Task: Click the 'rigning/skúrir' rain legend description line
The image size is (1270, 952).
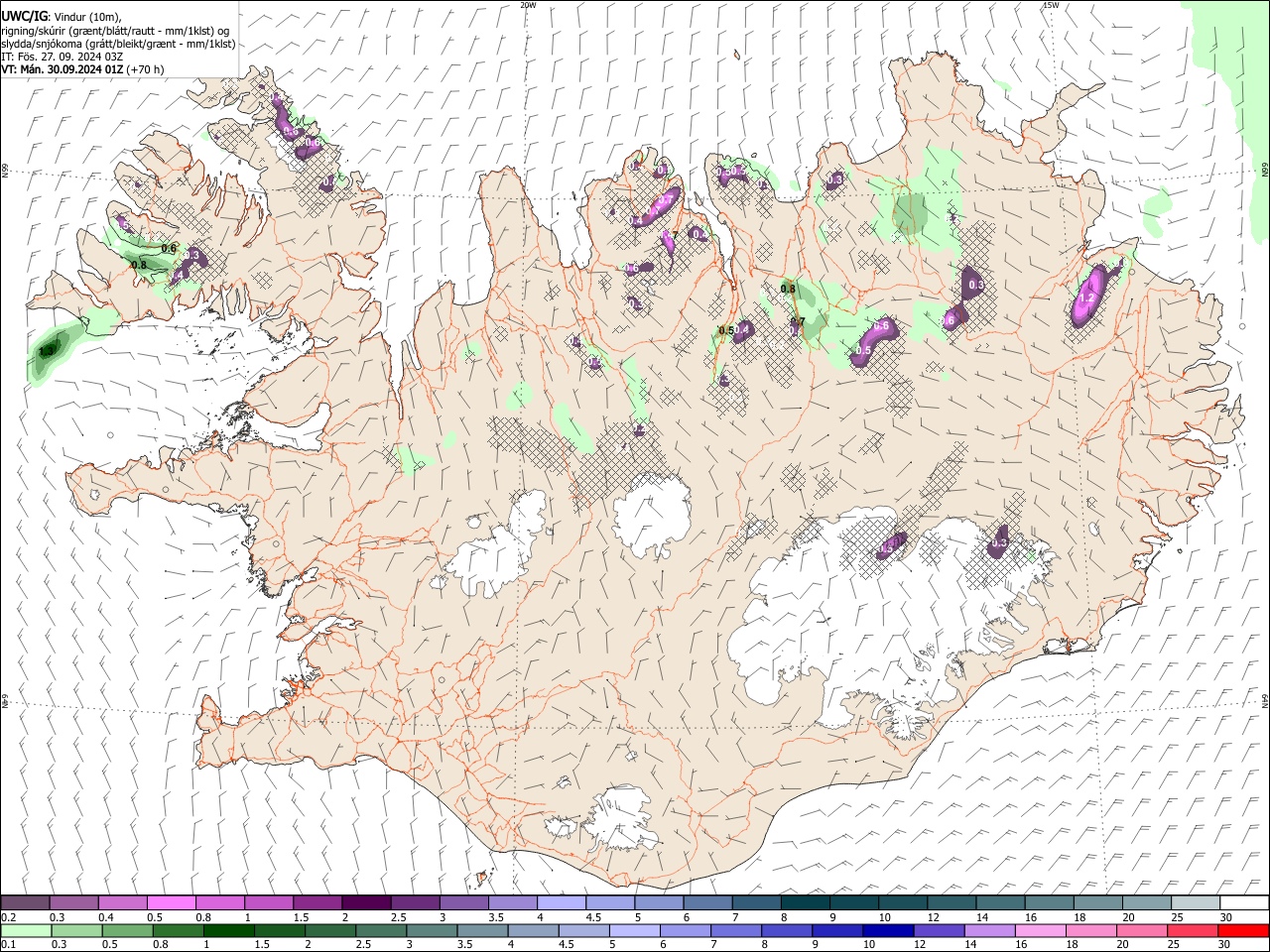Action: 115,30
